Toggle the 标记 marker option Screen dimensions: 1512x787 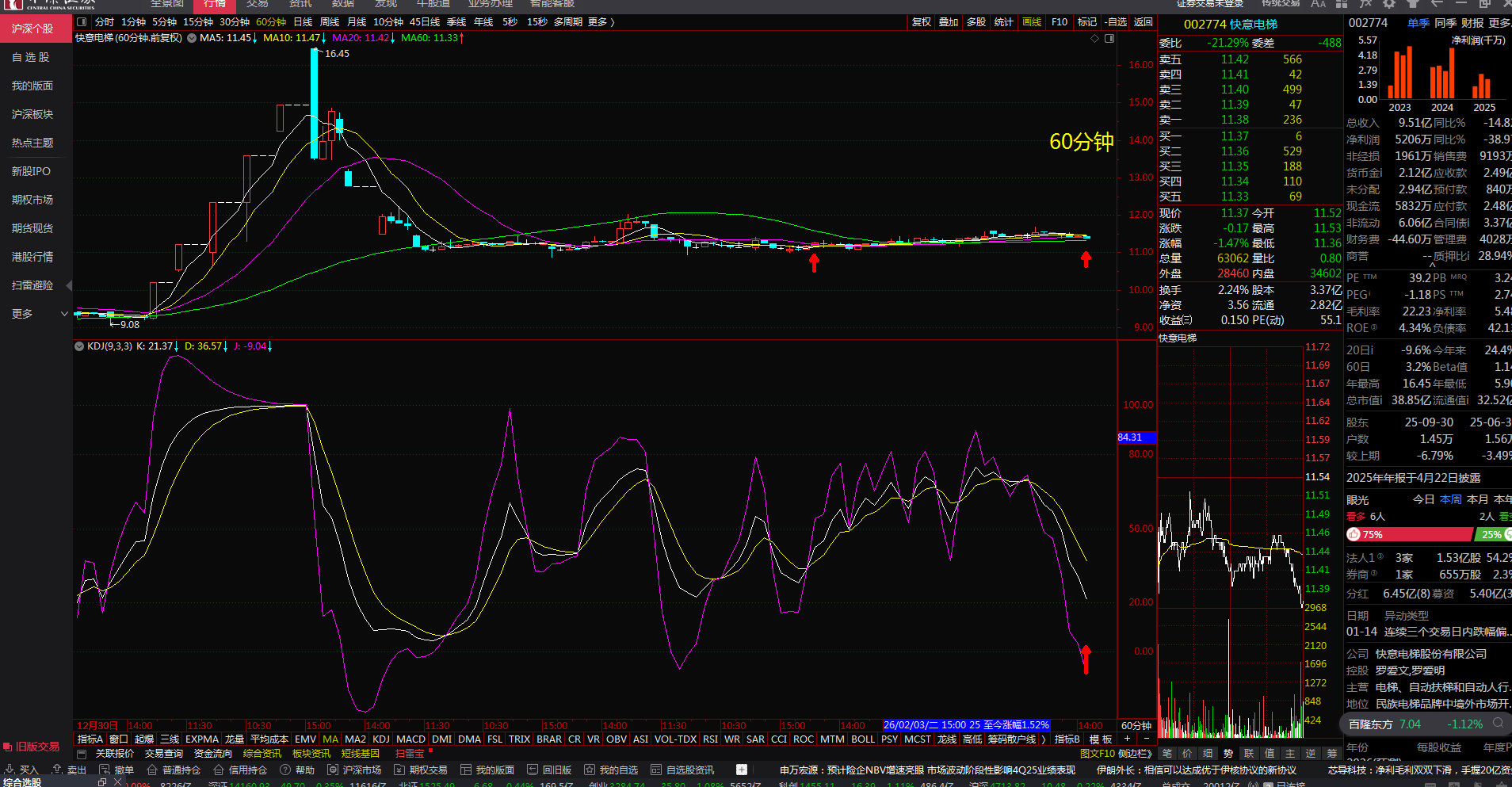tap(1087, 22)
